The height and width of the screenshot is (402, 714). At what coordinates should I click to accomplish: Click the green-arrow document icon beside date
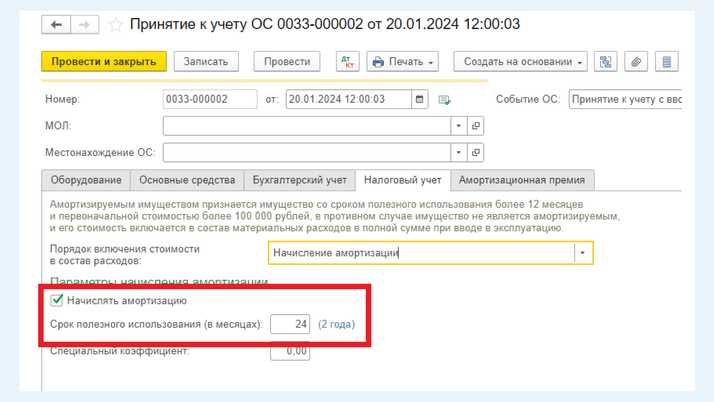444,100
